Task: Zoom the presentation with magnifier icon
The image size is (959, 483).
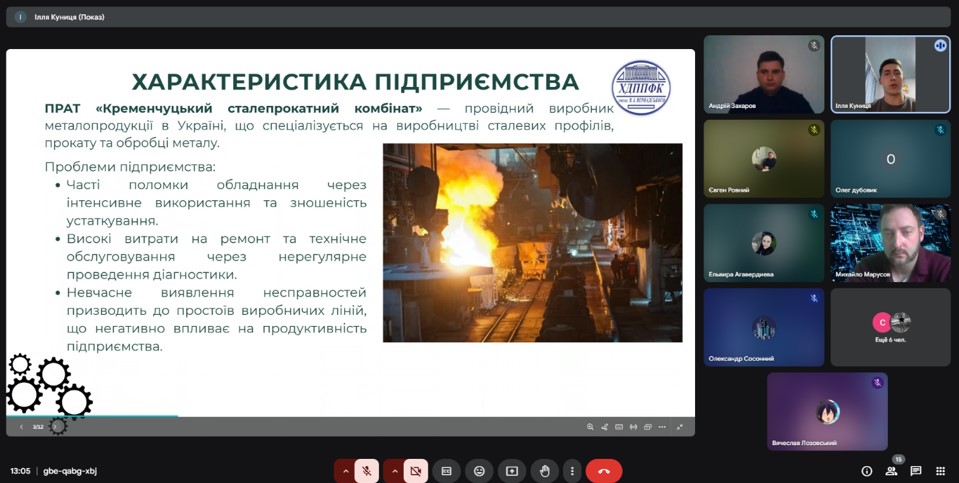Action: pyautogui.click(x=590, y=427)
